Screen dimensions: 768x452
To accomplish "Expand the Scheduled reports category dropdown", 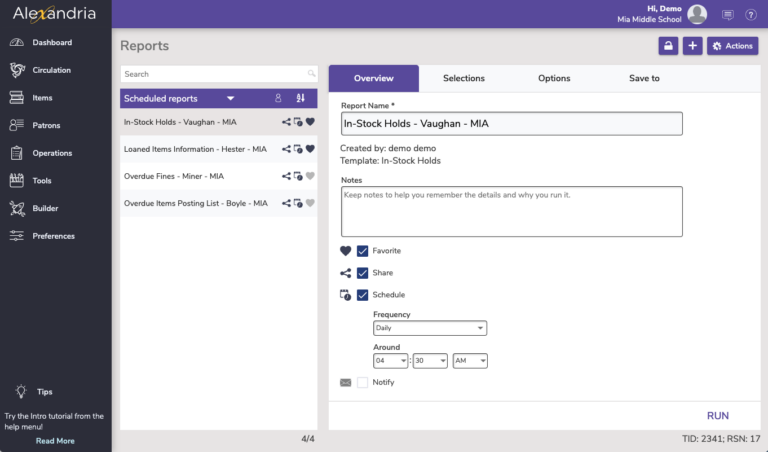I will 231,99.
